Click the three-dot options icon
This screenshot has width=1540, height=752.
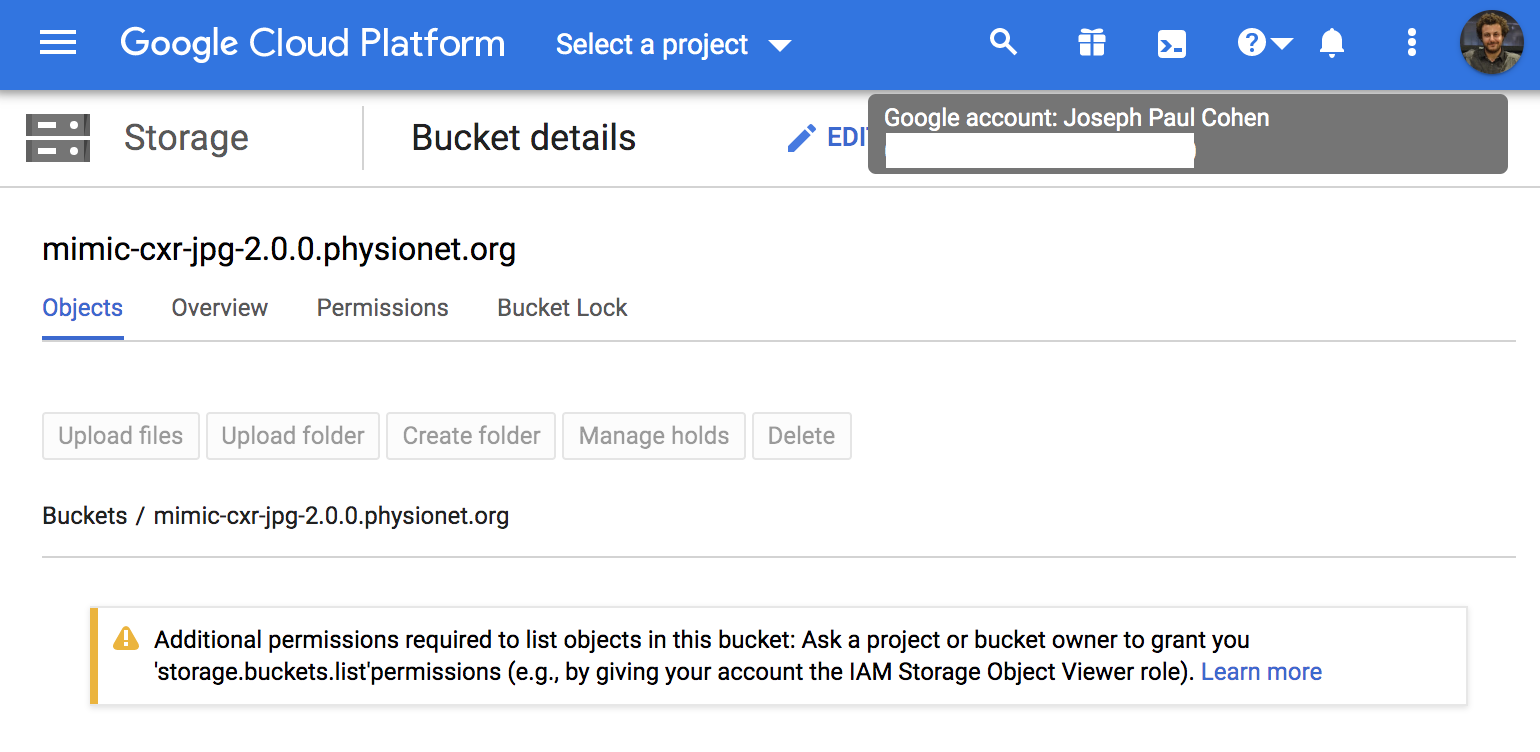1411,43
